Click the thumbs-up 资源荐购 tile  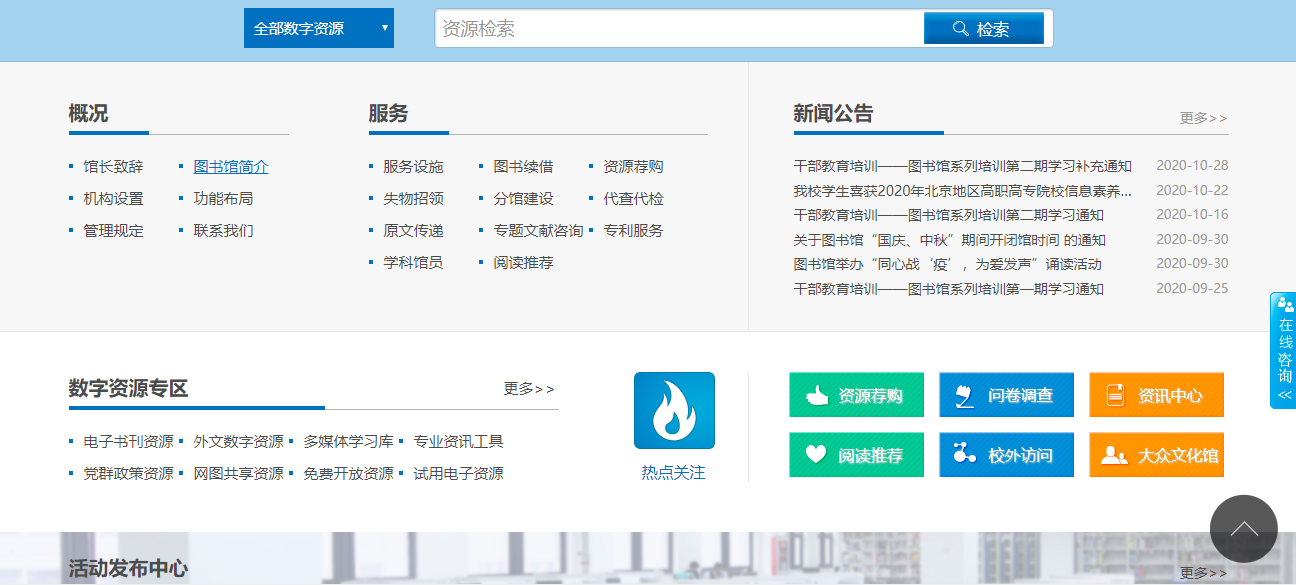pos(856,395)
